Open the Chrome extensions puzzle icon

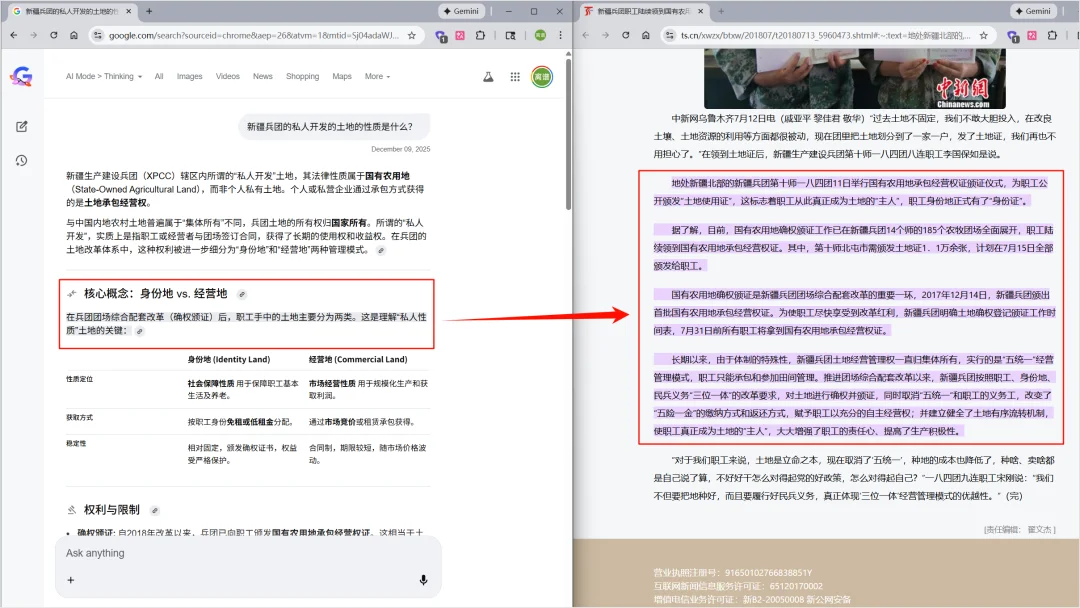(479, 36)
